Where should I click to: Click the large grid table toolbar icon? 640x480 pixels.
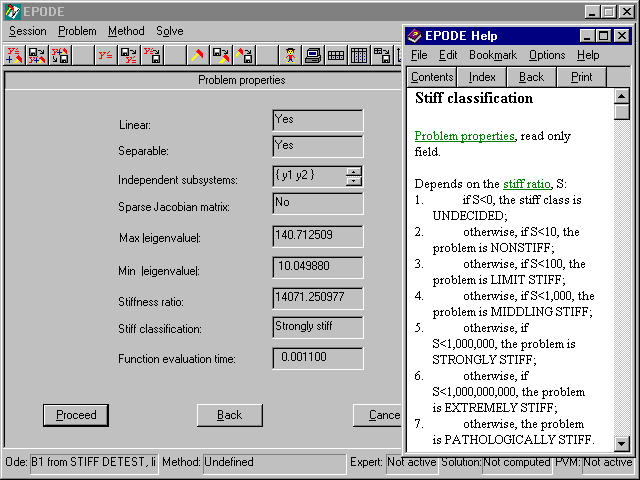click(359, 55)
